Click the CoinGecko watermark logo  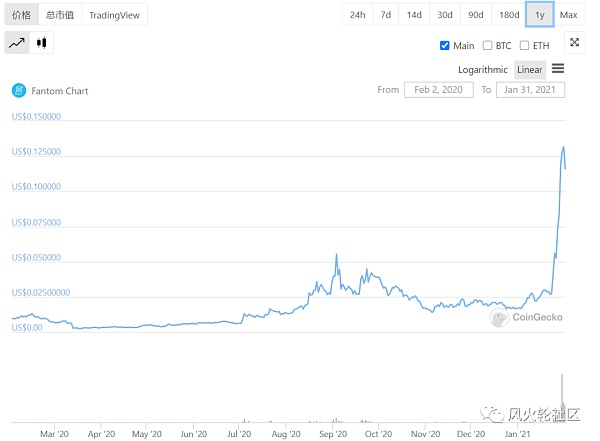click(499, 318)
